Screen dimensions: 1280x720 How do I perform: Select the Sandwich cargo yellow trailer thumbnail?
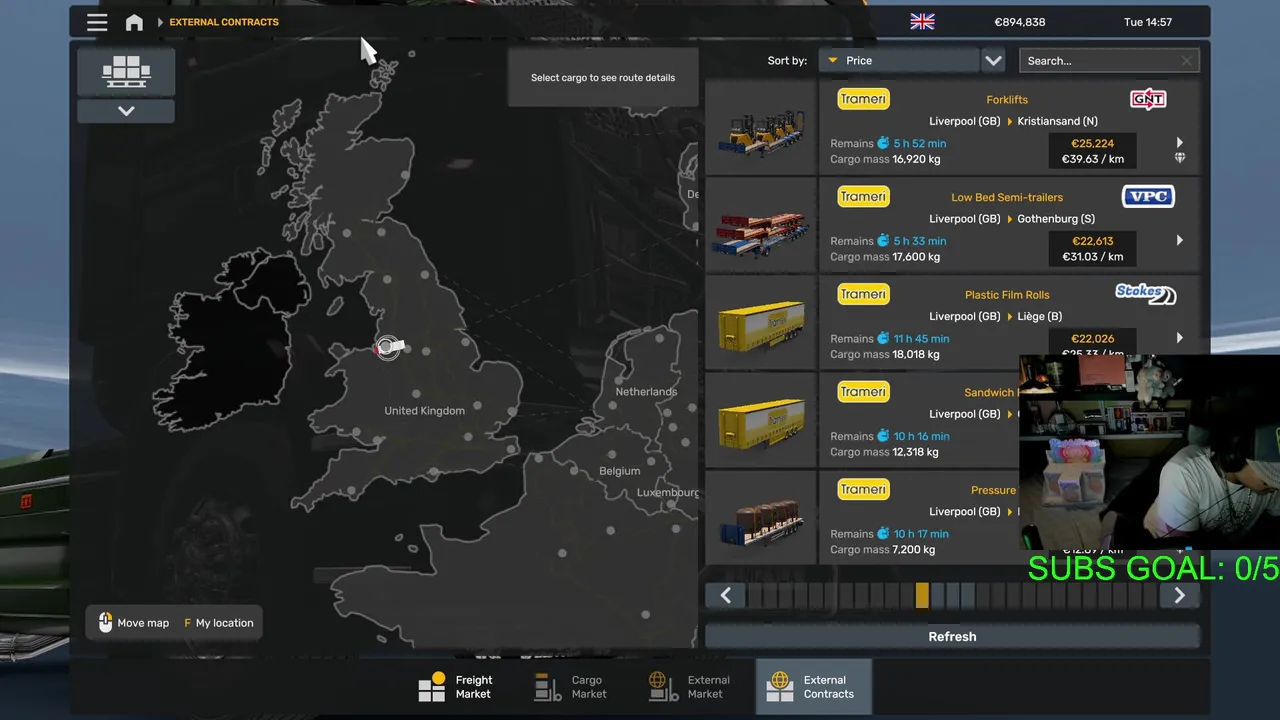[761, 421]
